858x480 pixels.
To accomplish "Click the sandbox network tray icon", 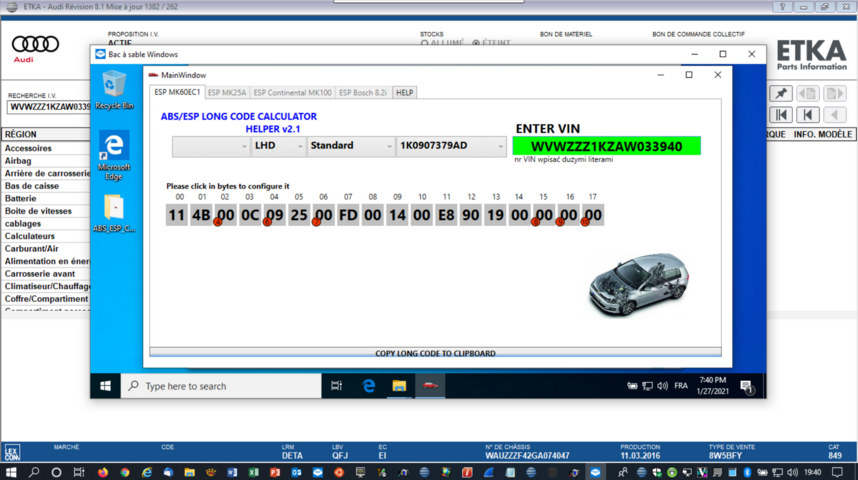I will point(647,386).
